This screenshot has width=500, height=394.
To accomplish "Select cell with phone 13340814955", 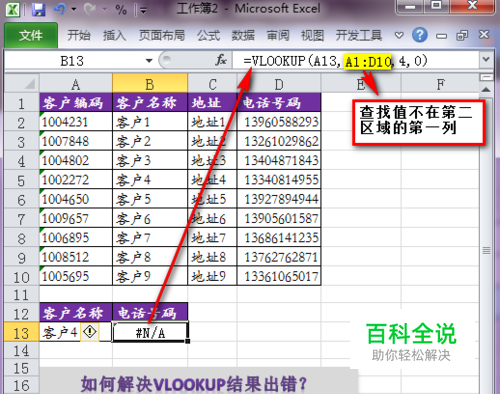I will 279,180.
